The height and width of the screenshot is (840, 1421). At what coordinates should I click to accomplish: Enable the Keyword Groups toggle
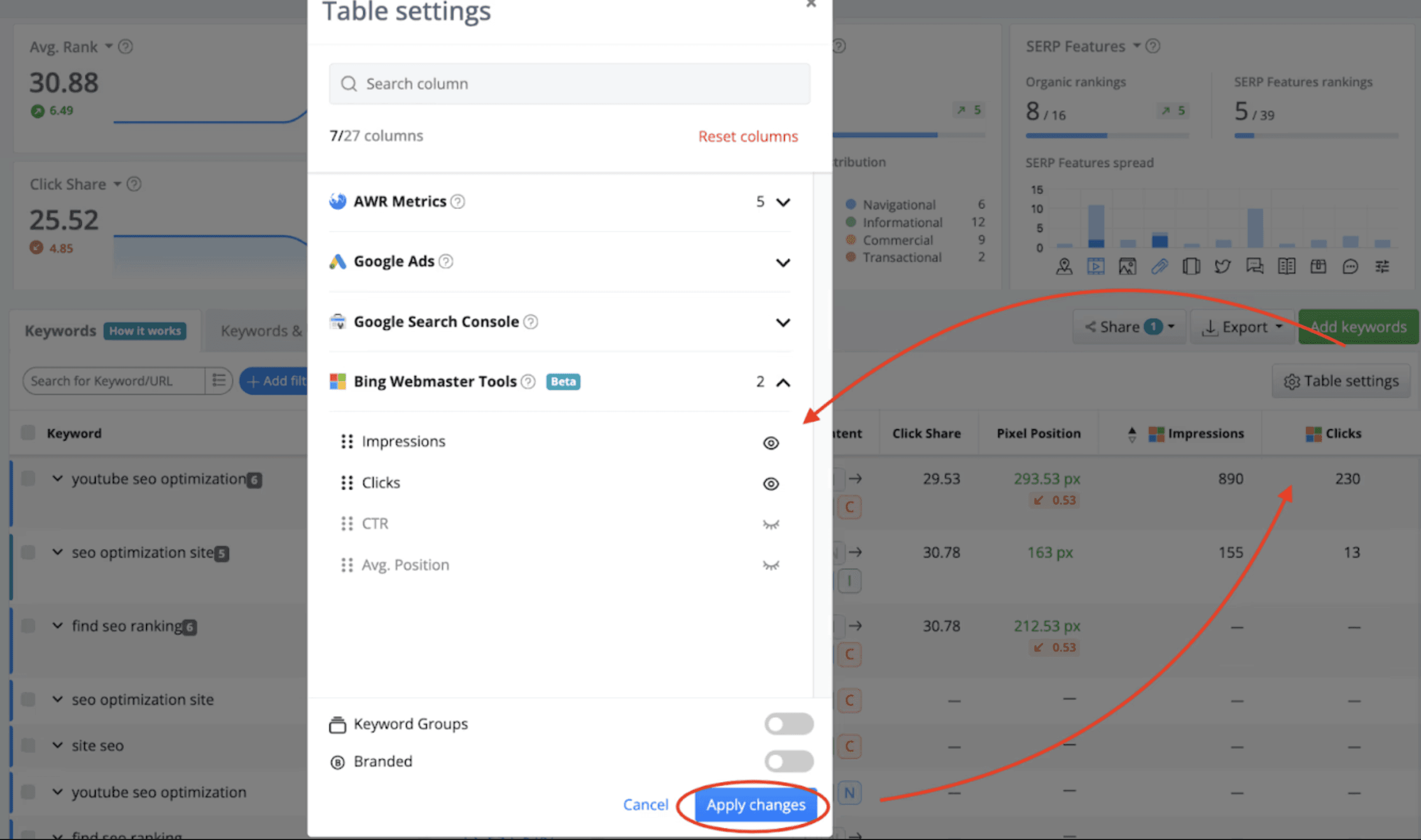click(789, 724)
